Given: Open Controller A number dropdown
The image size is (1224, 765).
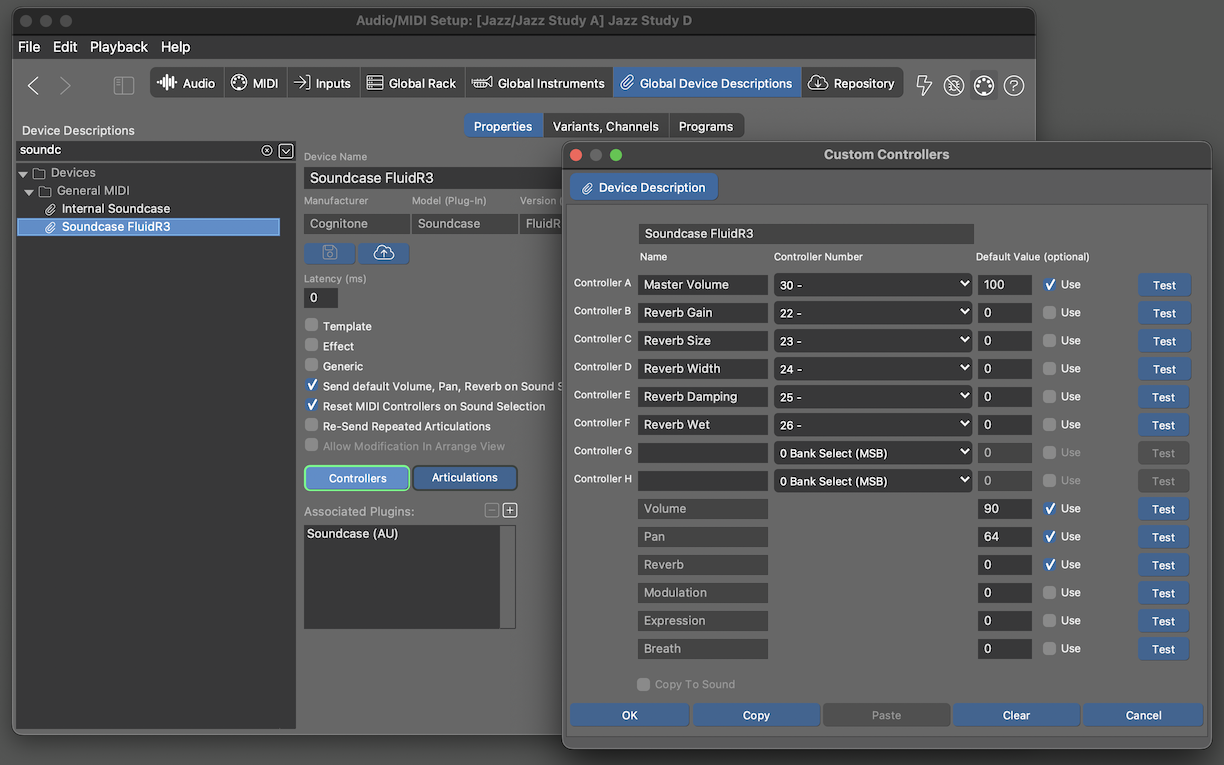Looking at the screenshot, I should click(873, 285).
